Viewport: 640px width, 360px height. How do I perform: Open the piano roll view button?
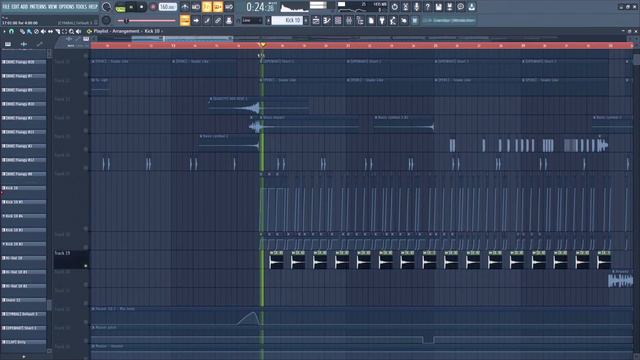(327, 20)
